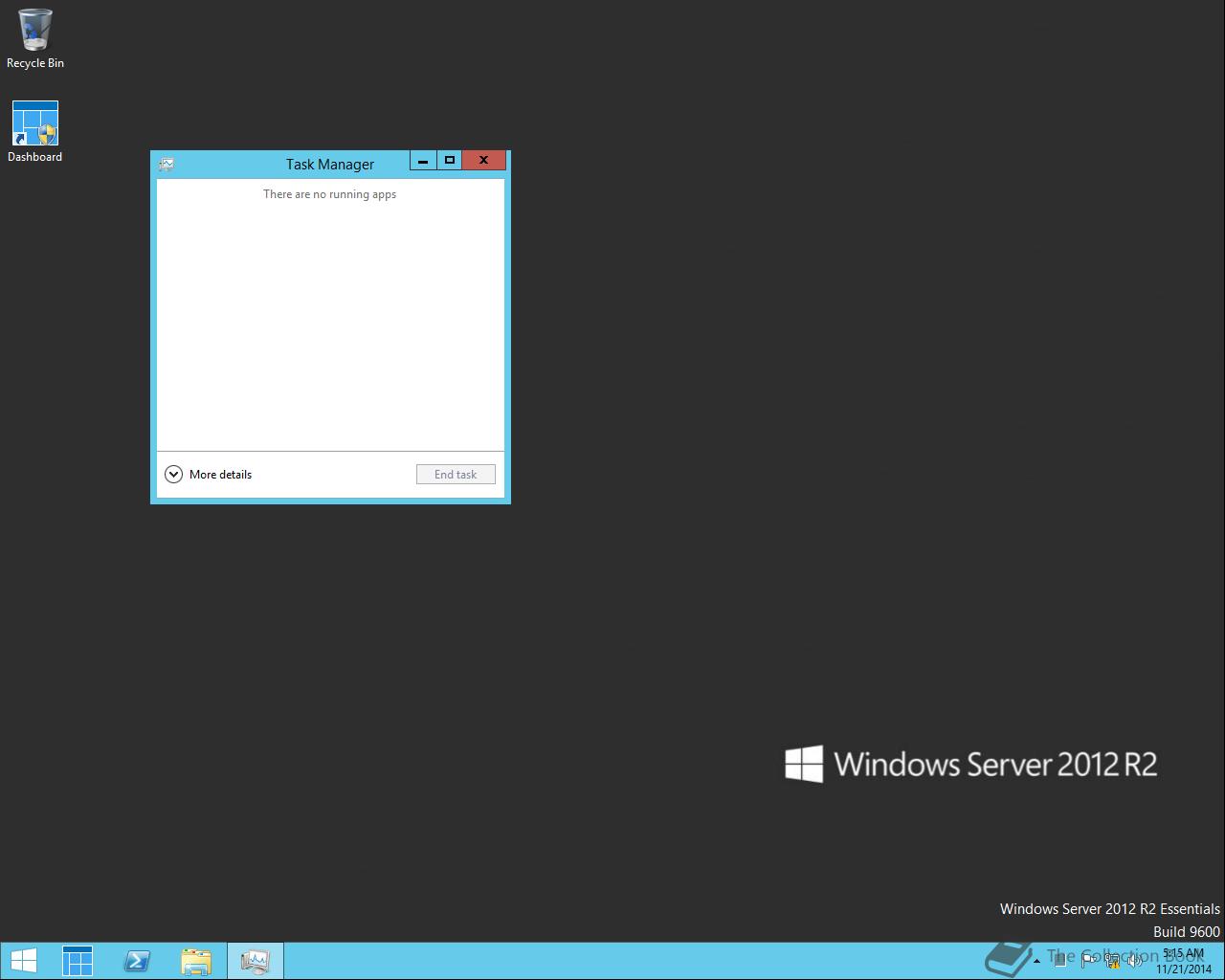Open File Explorer from the taskbar

[x=196, y=961]
